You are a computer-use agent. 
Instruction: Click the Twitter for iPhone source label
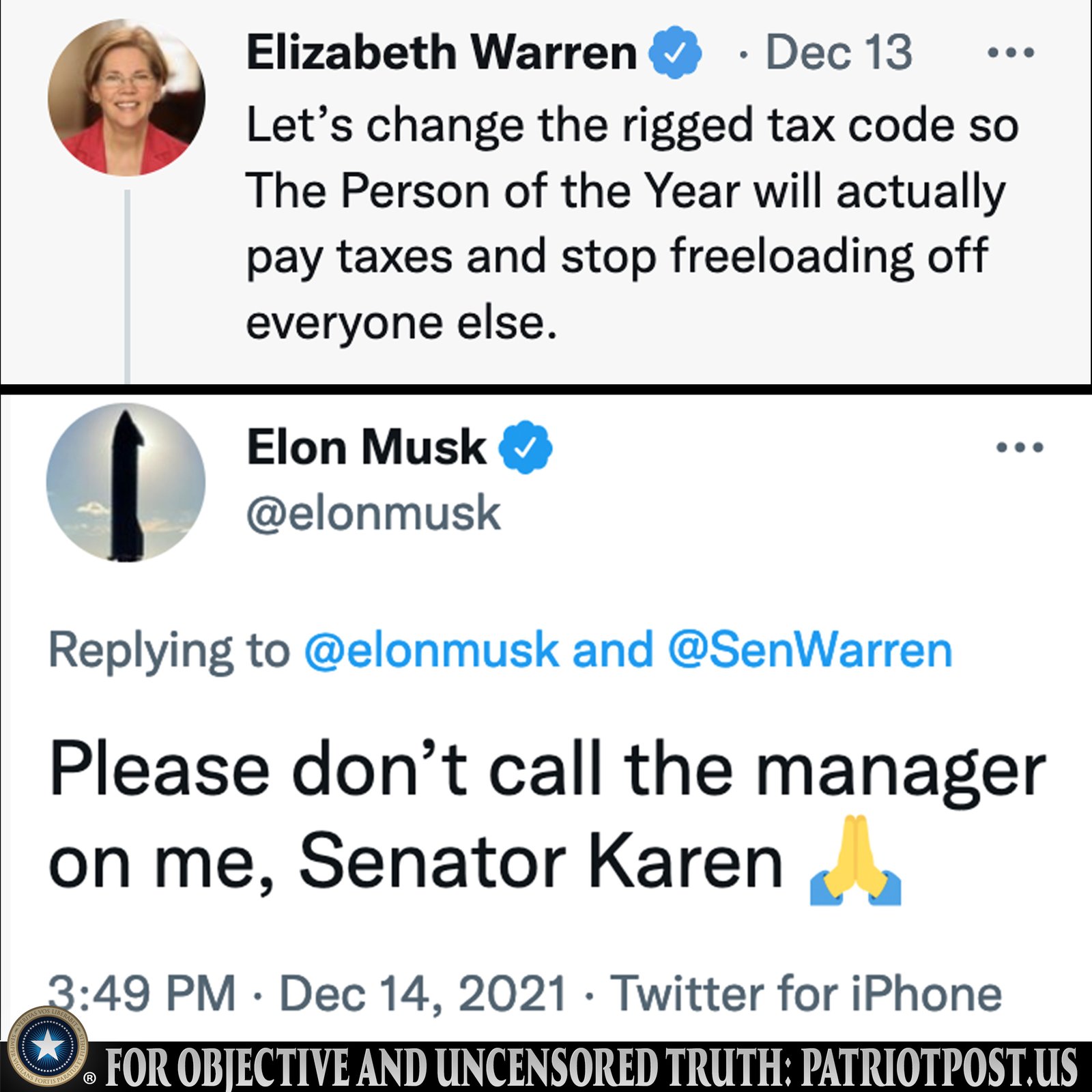[806, 993]
